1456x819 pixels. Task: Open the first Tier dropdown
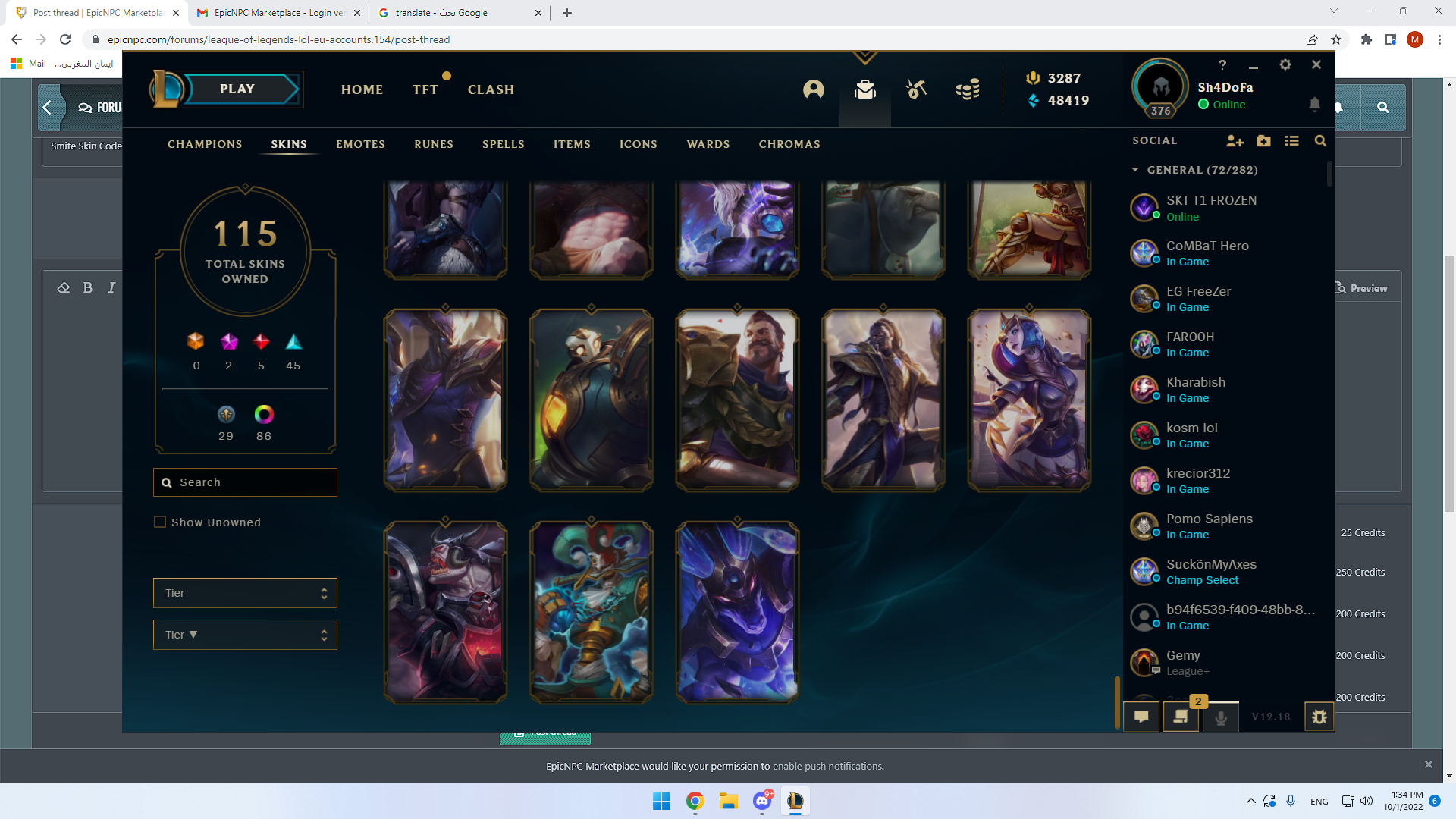coord(245,593)
